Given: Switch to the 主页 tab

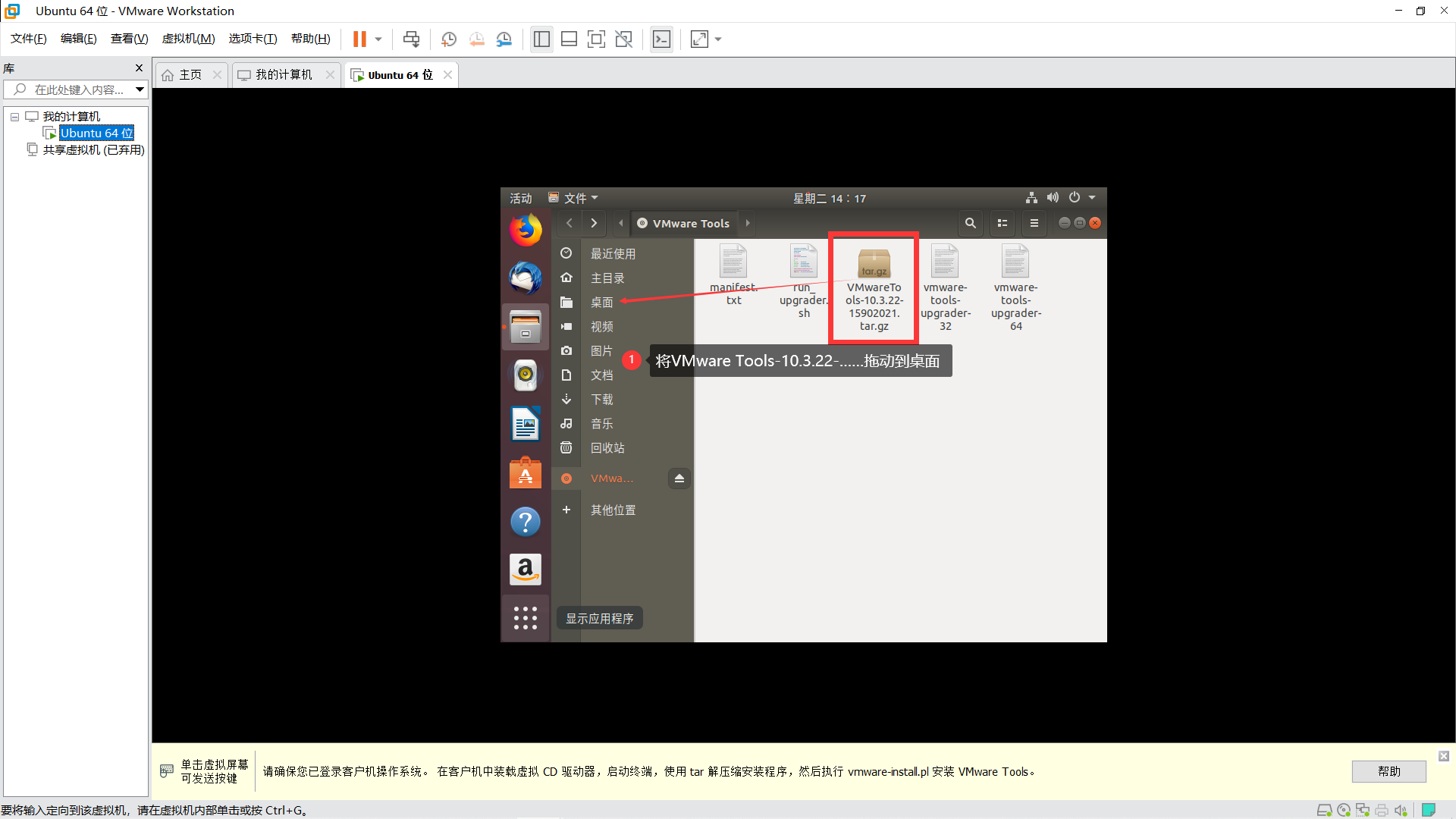Looking at the screenshot, I should point(190,74).
